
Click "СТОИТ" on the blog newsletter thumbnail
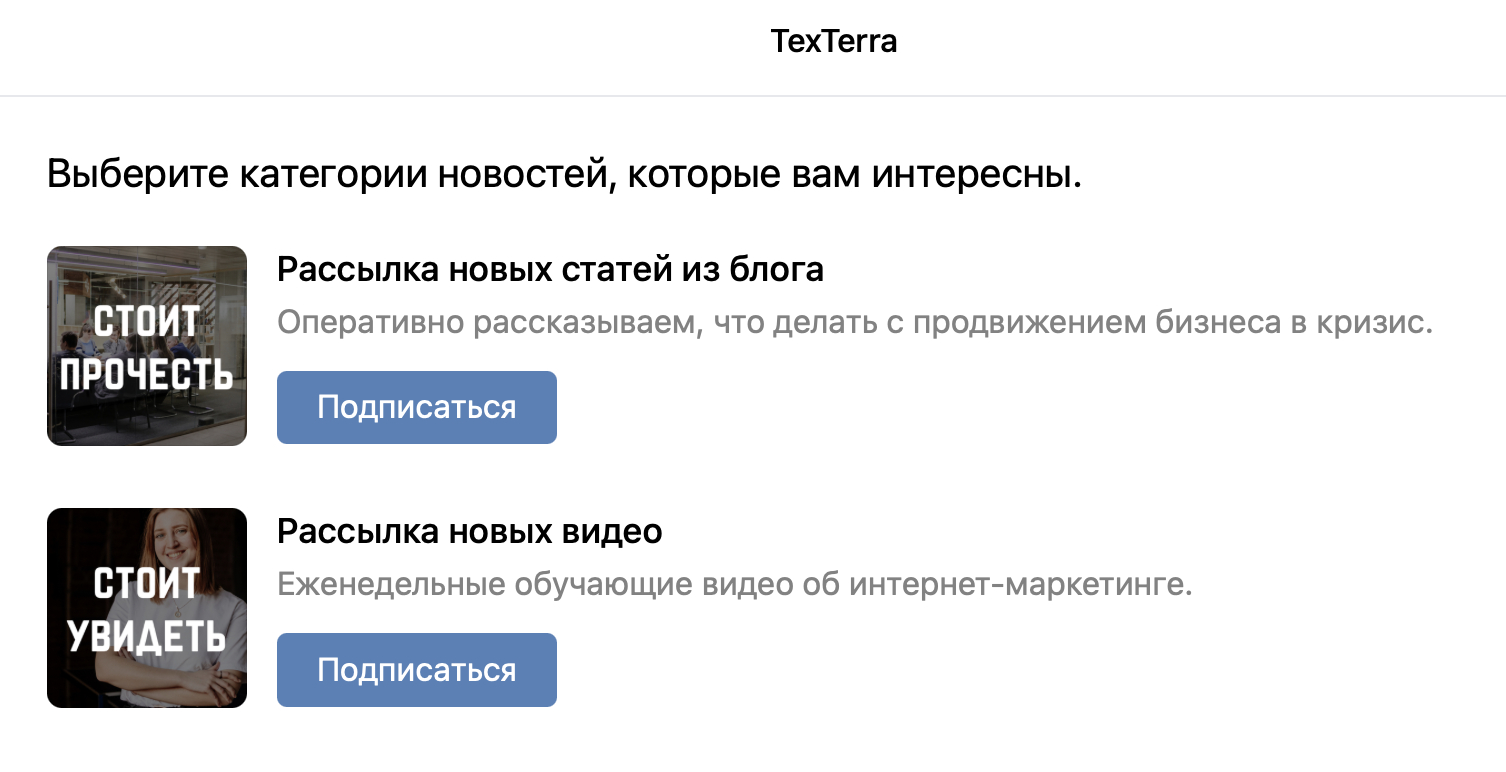pyautogui.click(x=147, y=322)
